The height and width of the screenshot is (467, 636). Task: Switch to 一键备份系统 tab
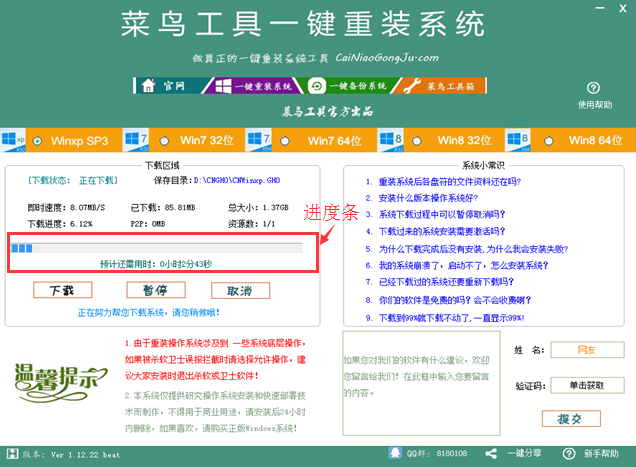(x=350, y=86)
